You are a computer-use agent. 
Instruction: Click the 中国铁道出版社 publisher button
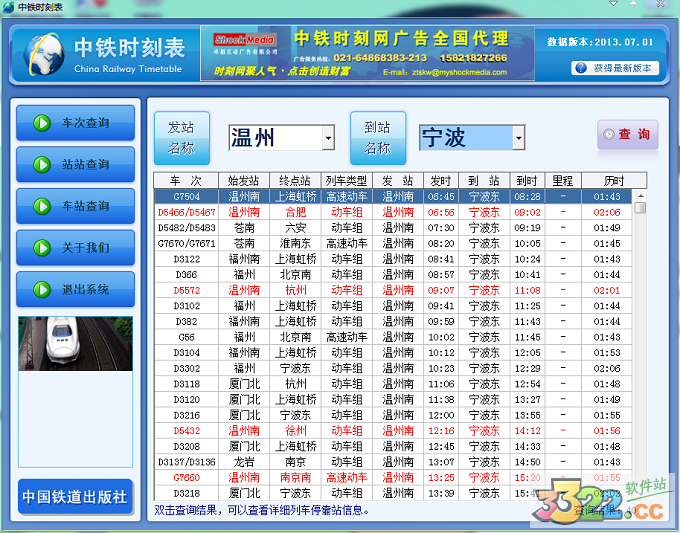point(75,497)
